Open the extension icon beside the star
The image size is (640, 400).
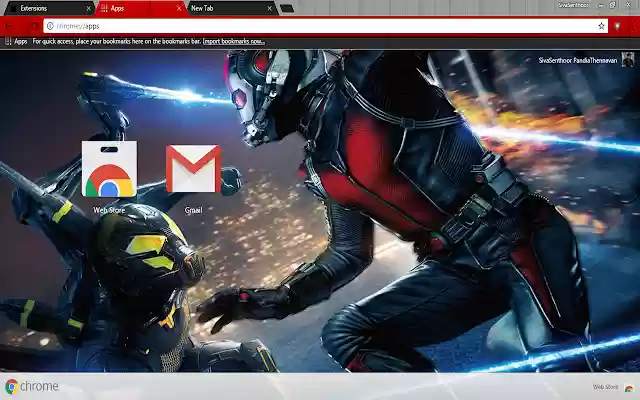[618, 26]
